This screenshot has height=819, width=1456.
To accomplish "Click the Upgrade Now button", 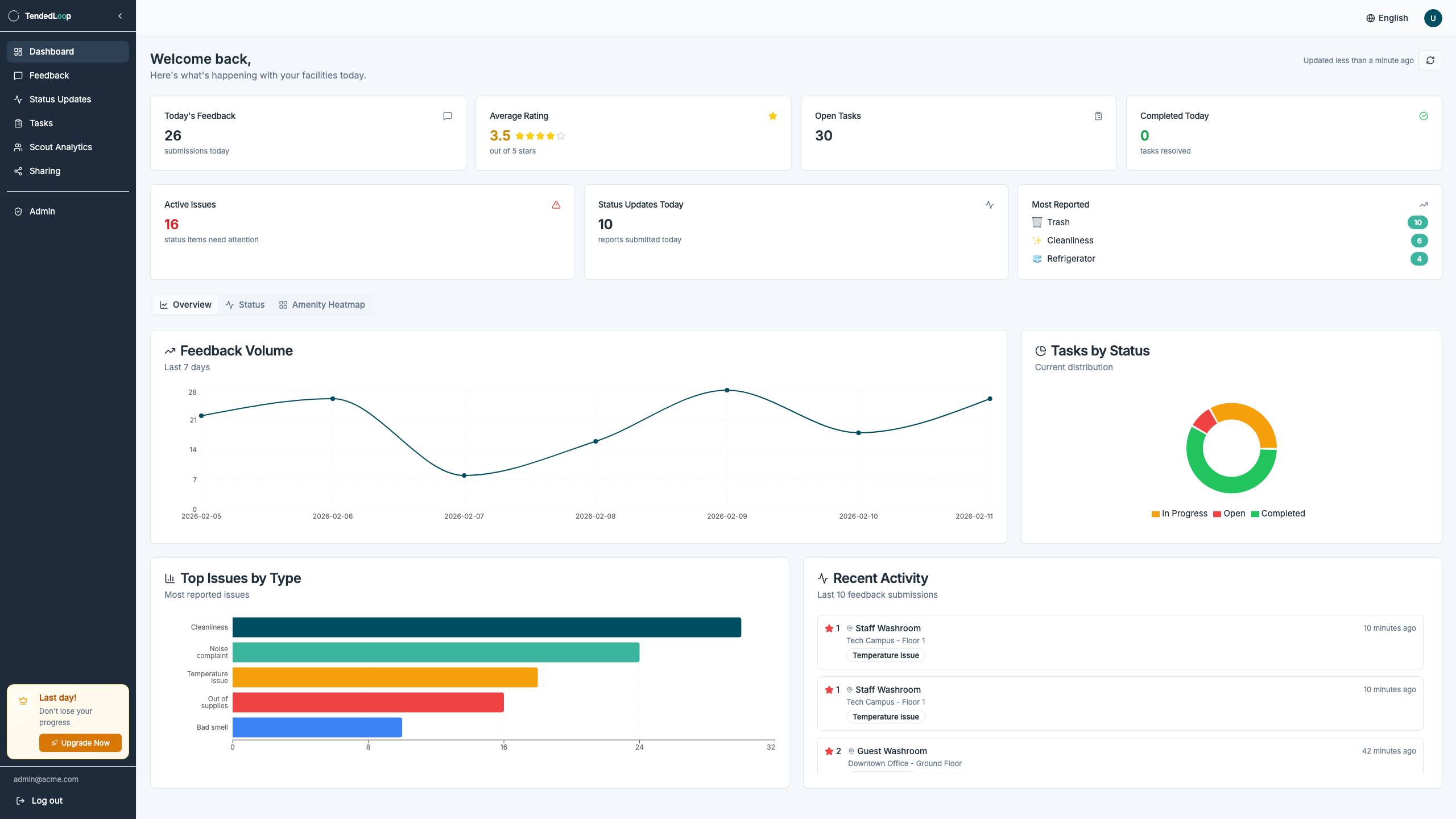I will pyautogui.click(x=80, y=742).
